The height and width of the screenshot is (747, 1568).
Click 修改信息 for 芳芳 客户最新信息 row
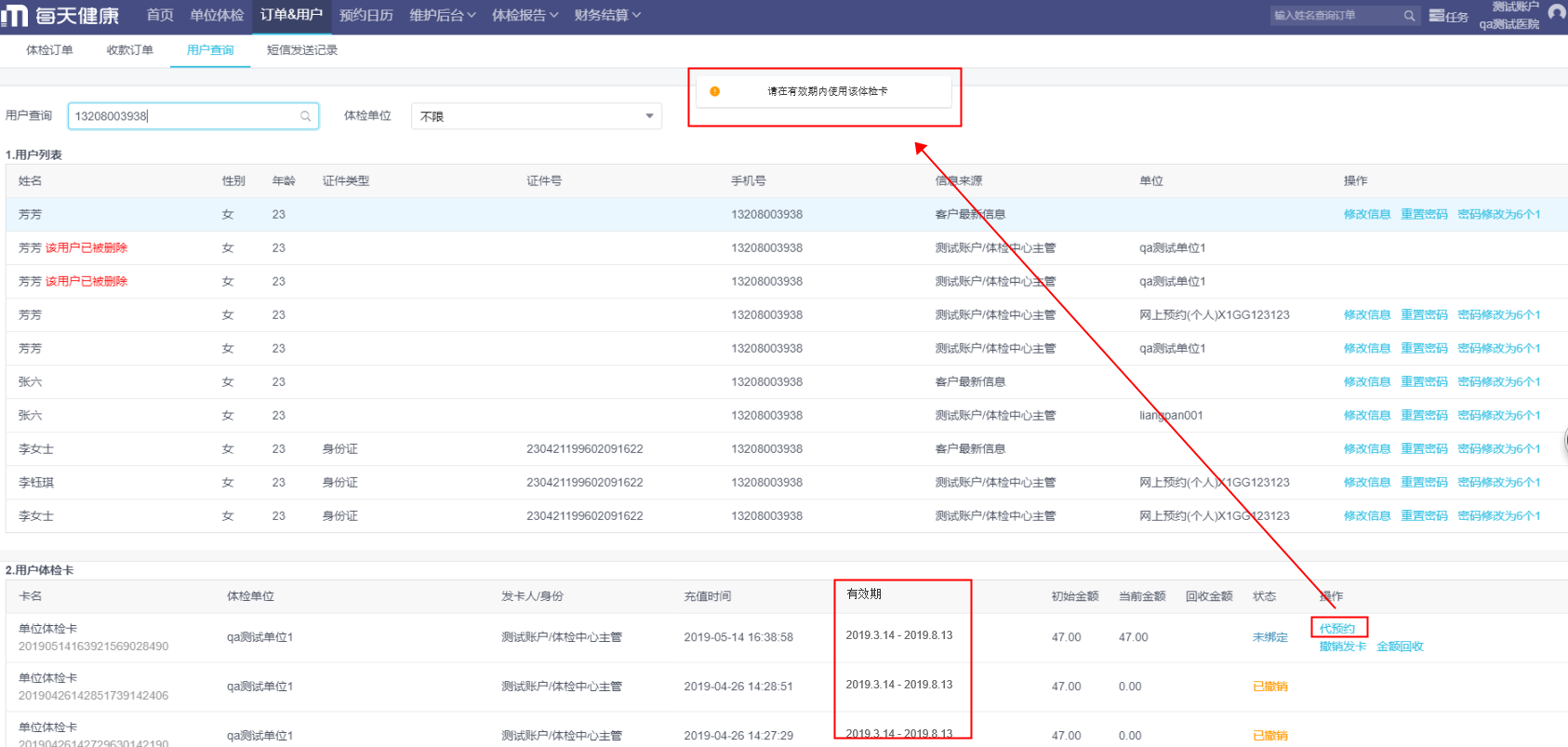point(1367,215)
